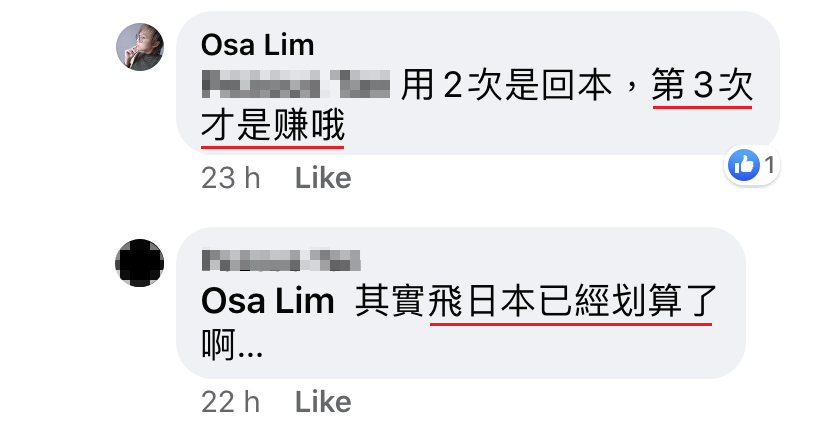Like the reply posted 22 h ago
Viewport: 828px width, 425px height.
pos(323,402)
